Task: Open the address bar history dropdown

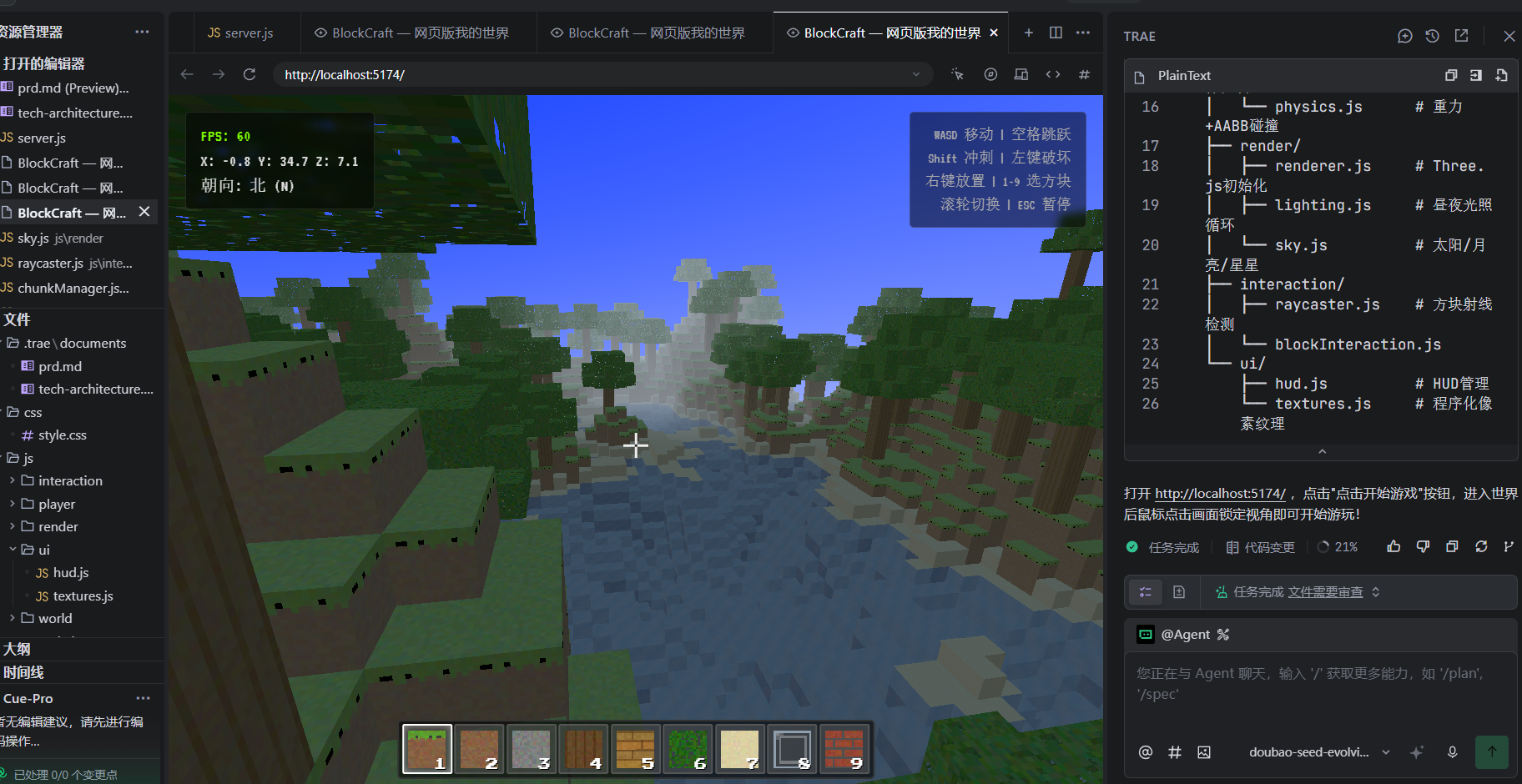Action: pyautogui.click(x=916, y=74)
